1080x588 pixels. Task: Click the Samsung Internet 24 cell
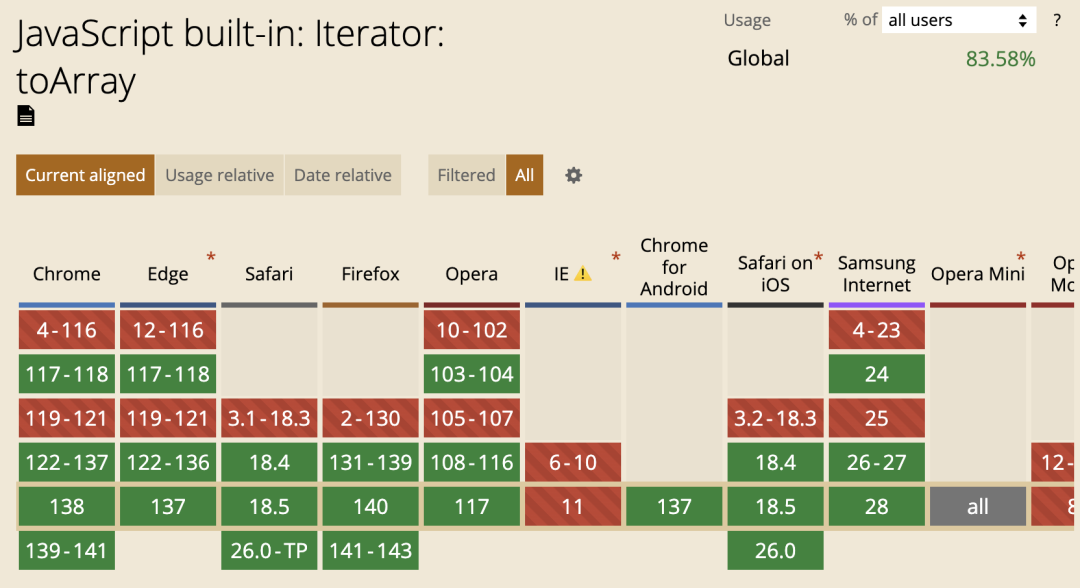click(x=877, y=374)
